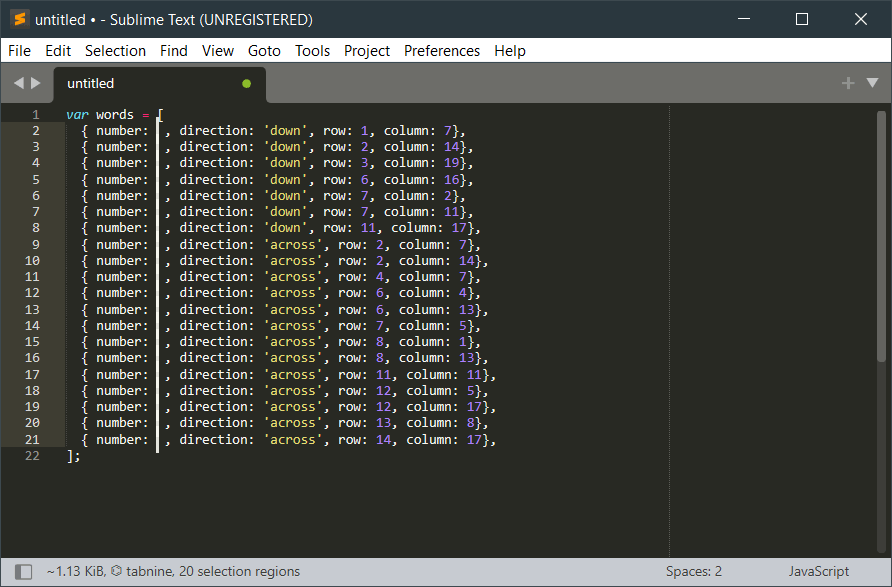This screenshot has width=892, height=587.
Task: Click row value 13 on line 20
Action: [x=383, y=423]
